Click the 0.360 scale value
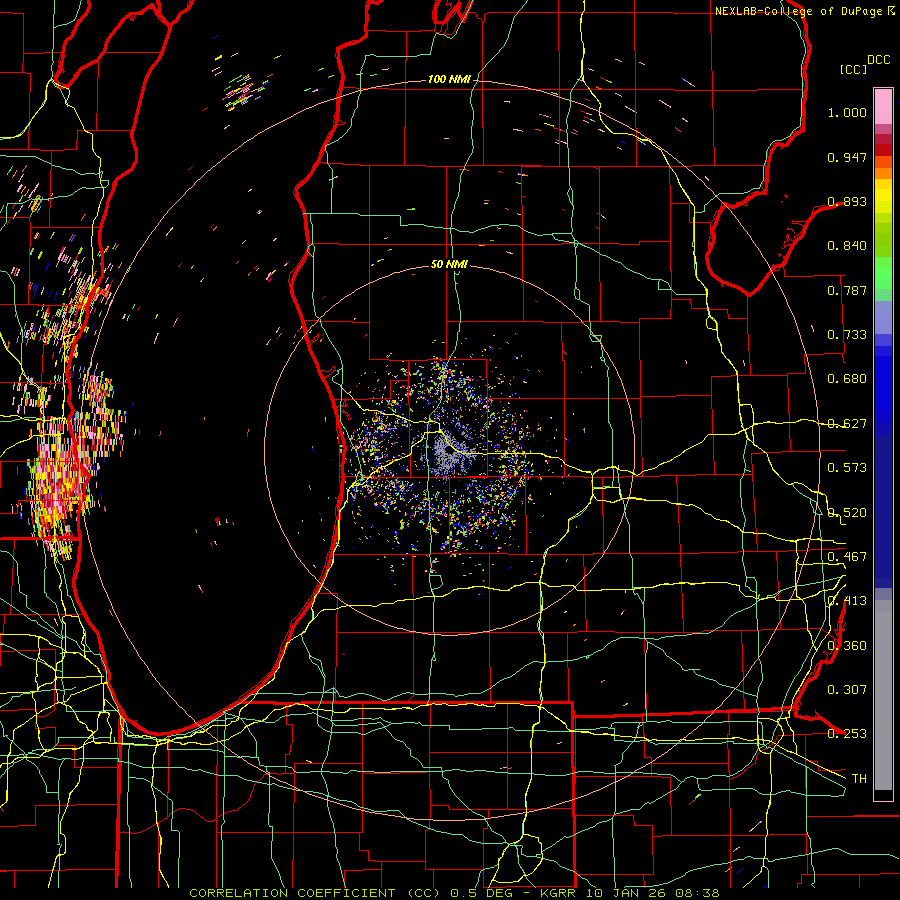The width and height of the screenshot is (900, 900). coord(847,646)
